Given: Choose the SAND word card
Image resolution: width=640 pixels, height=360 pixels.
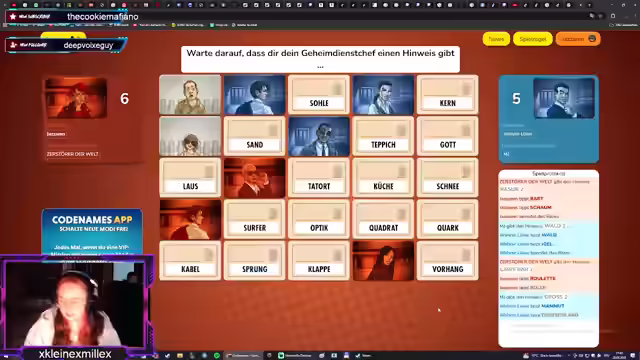Looking at the screenshot, I should tap(254, 136).
